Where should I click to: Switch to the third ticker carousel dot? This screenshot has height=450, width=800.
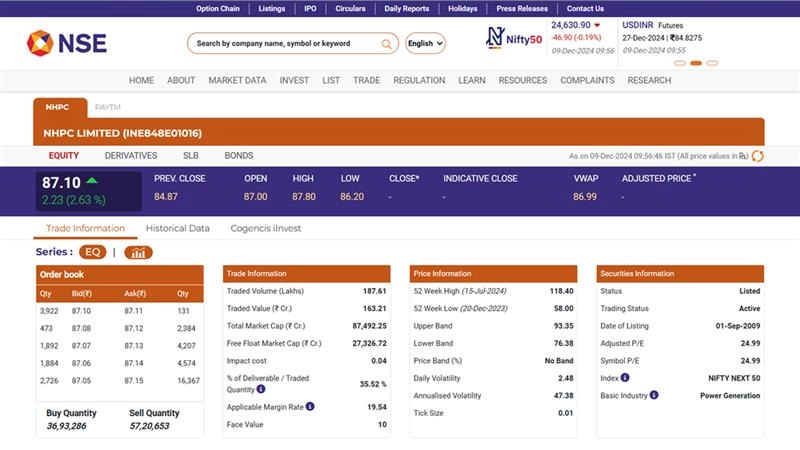(712, 63)
